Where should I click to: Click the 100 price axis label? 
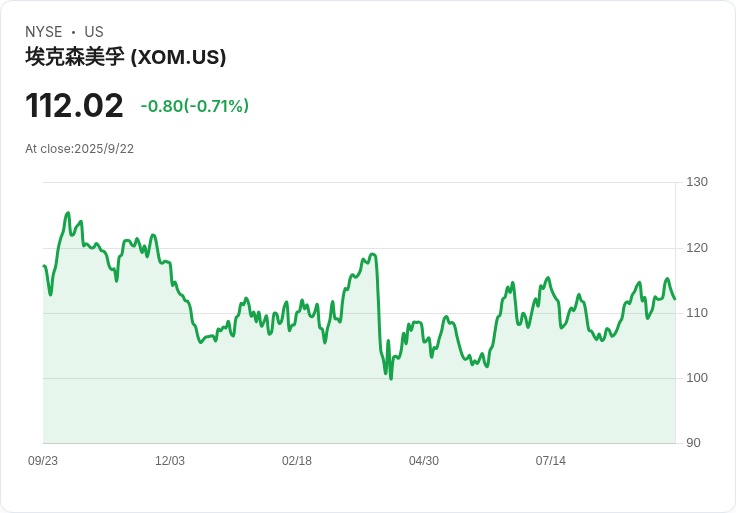(697, 378)
